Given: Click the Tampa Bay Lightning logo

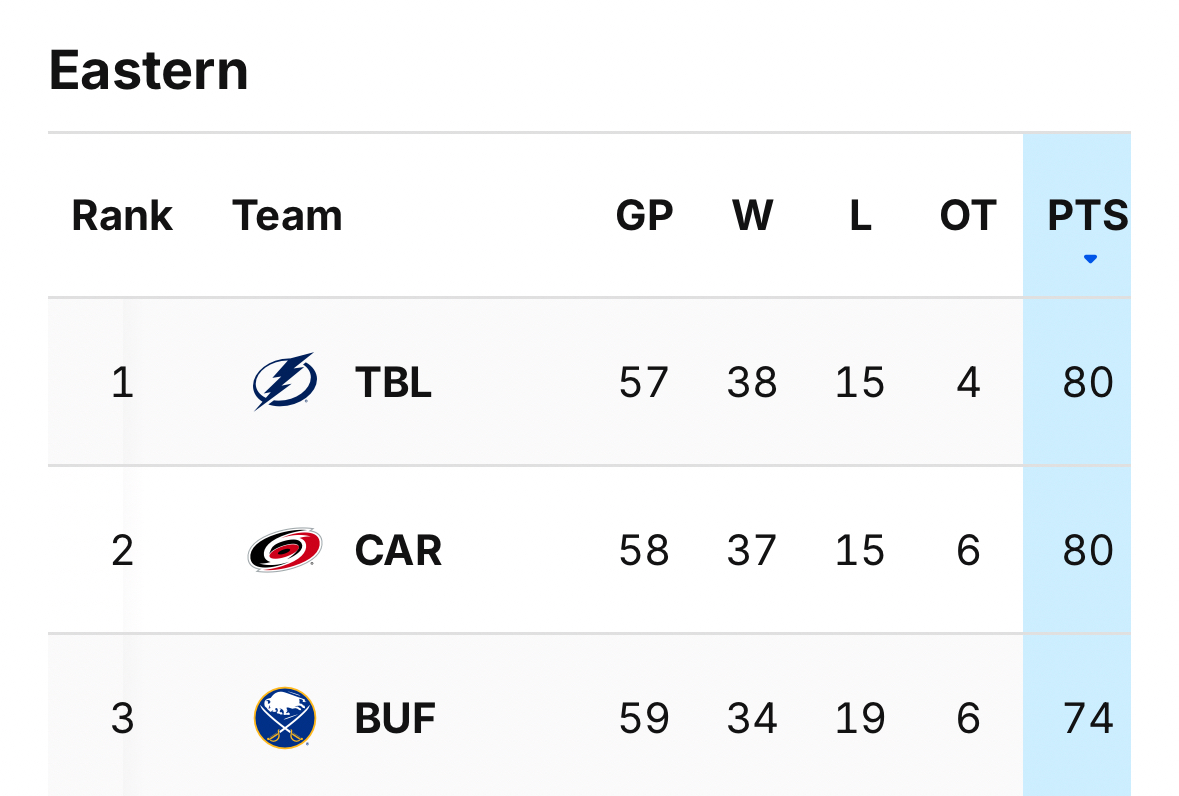Looking at the screenshot, I should point(285,382).
